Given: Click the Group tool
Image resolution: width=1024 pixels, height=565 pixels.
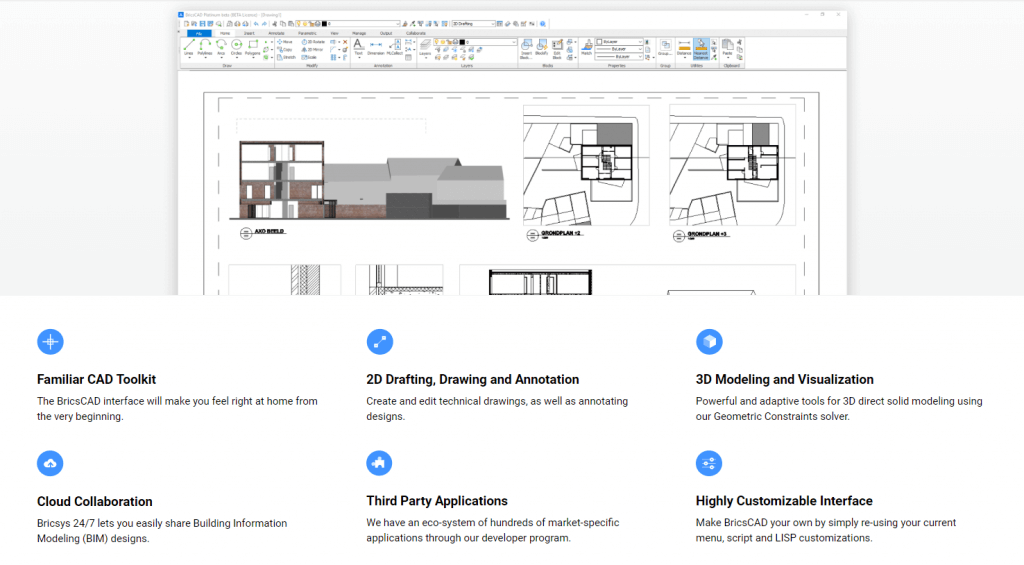Looking at the screenshot, I should tap(665, 47).
